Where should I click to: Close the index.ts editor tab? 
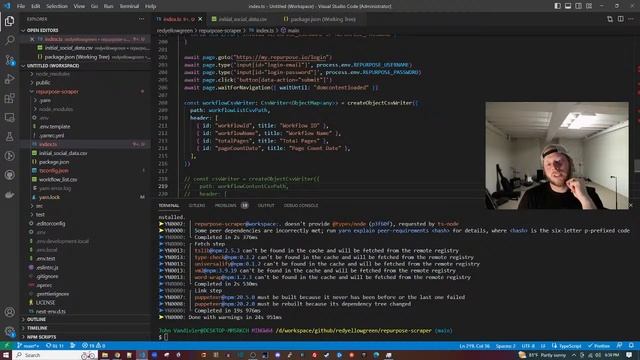coord(200,19)
